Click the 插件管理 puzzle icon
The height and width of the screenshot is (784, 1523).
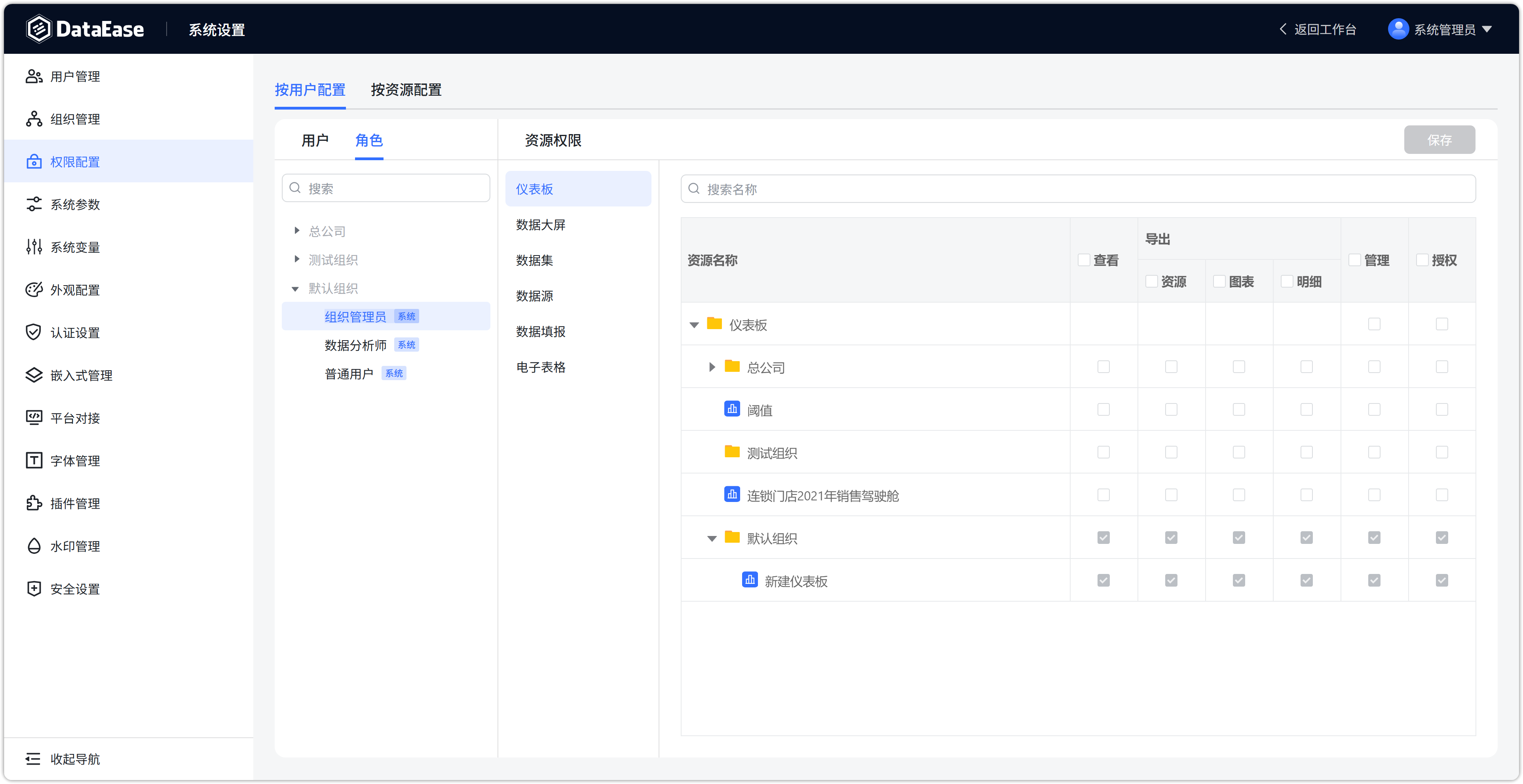point(34,503)
